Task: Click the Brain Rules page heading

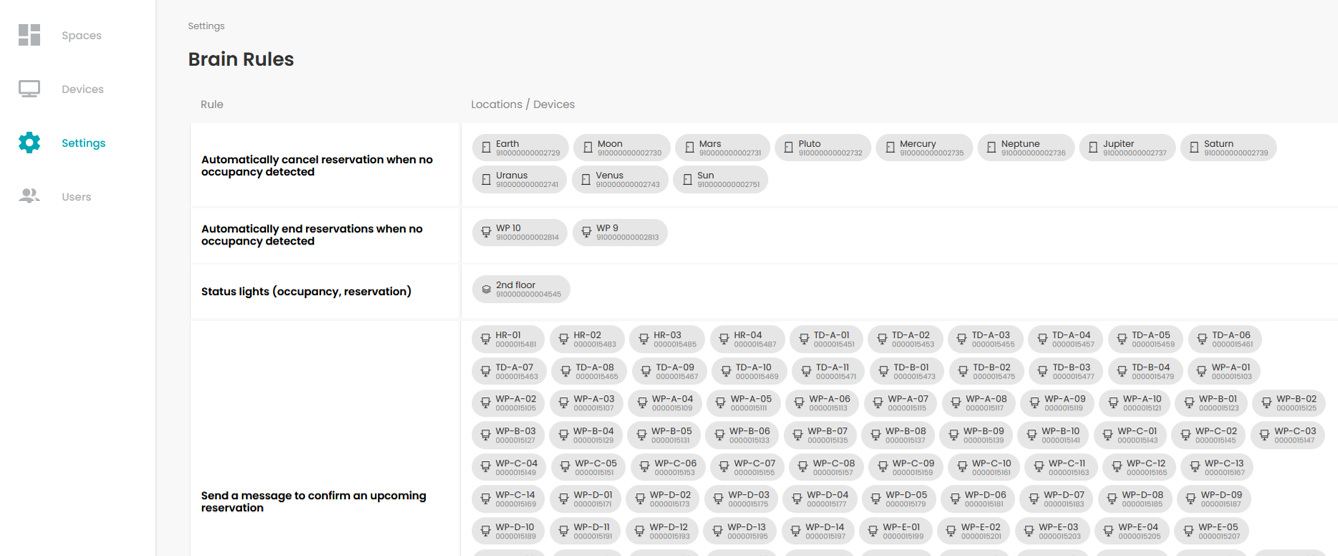Action: pyautogui.click(x=241, y=59)
